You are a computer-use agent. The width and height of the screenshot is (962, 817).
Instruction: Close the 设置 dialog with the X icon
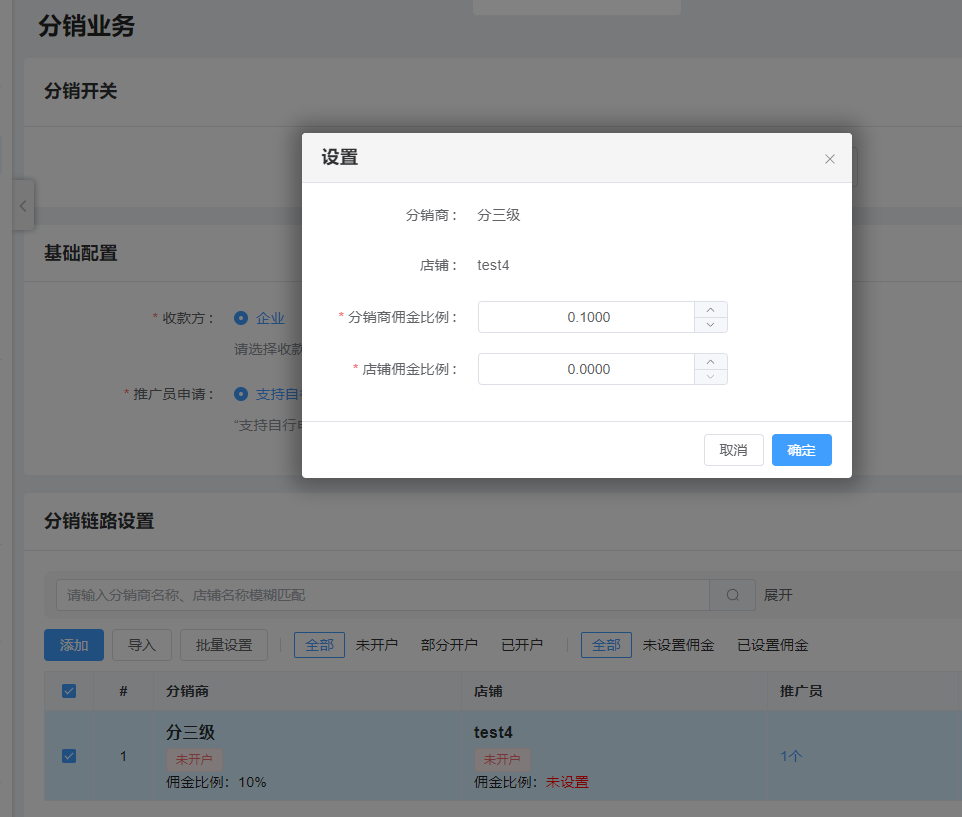pyautogui.click(x=829, y=158)
